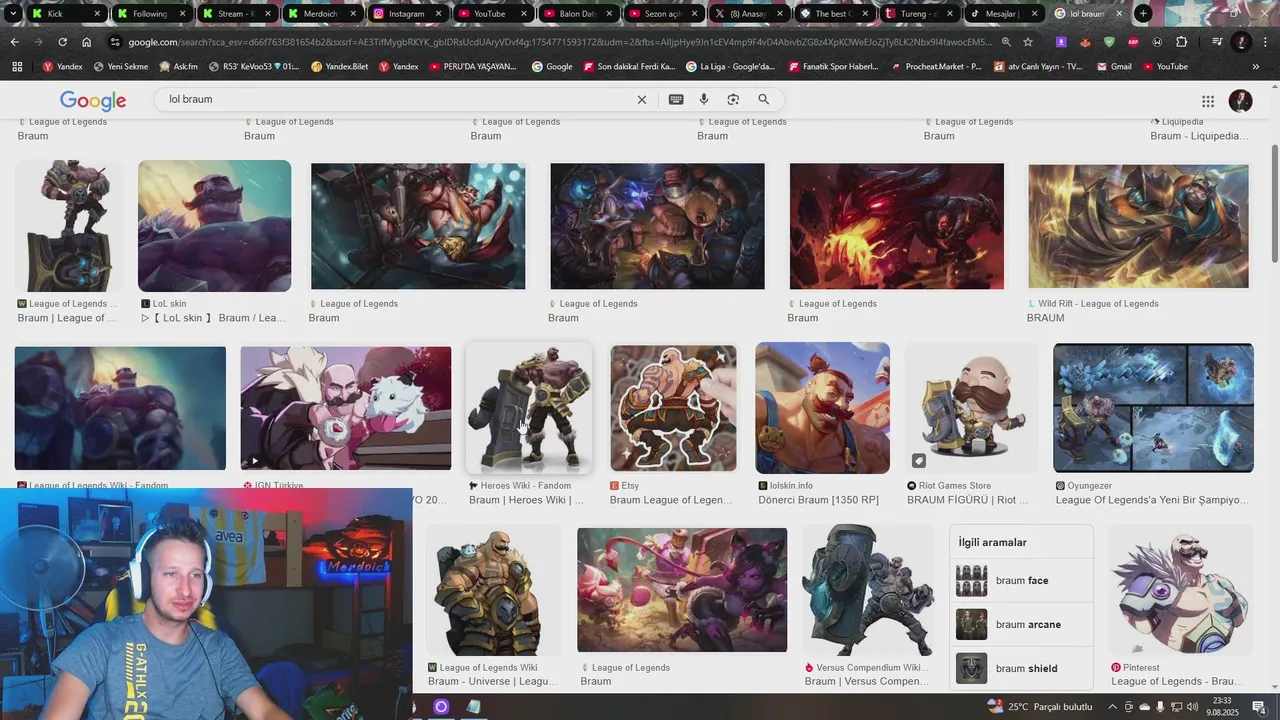Open the Windows notification center
This screenshot has width=1280, height=720.
(x=1260, y=707)
